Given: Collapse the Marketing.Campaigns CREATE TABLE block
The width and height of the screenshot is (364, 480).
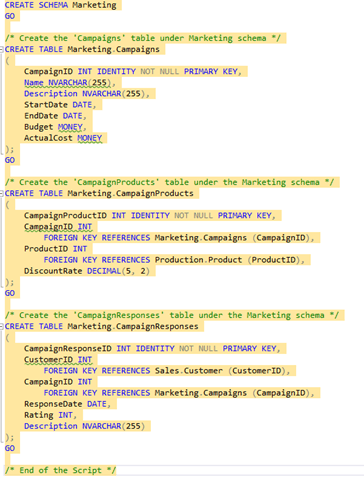Looking at the screenshot, I should pyautogui.click(x=2, y=49).
